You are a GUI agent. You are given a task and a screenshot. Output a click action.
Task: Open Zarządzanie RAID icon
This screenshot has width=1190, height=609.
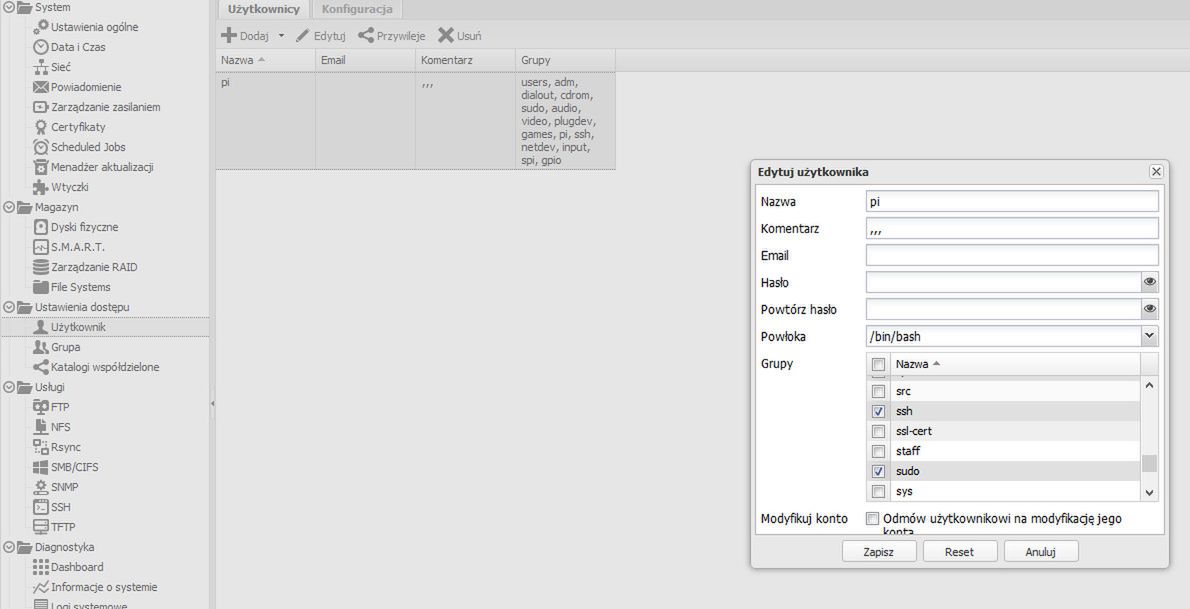(40, 267)
